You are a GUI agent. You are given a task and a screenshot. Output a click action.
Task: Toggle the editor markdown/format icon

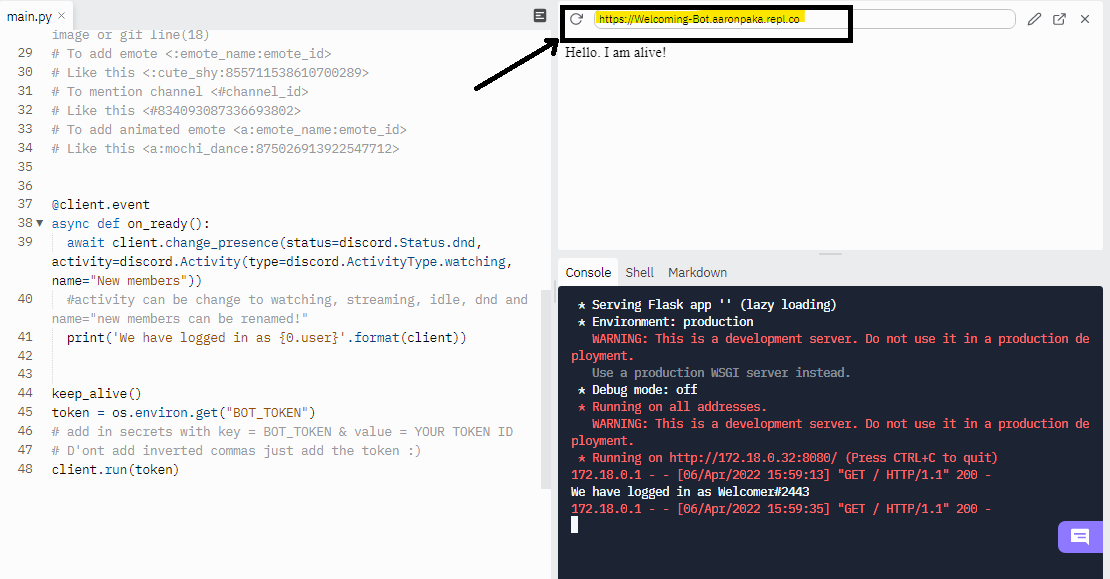[540, 16]
